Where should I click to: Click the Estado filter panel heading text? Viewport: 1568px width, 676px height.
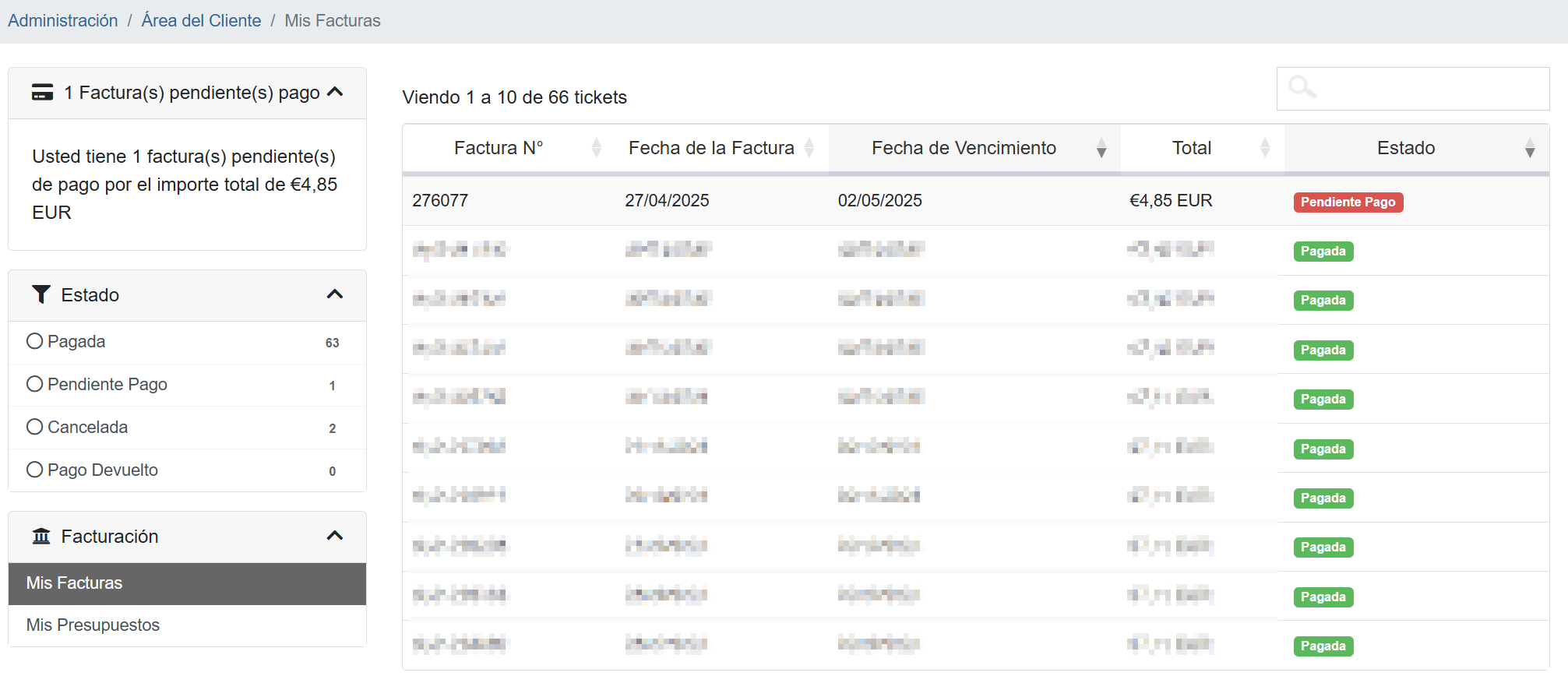[90, 295]
